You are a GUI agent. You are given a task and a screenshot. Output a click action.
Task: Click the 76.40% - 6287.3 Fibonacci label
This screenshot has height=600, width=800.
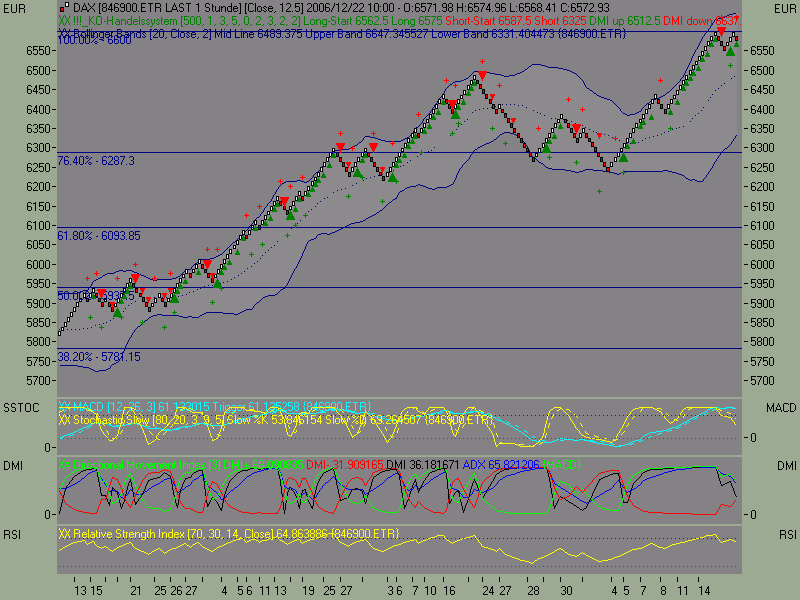[x=96, y=161]
